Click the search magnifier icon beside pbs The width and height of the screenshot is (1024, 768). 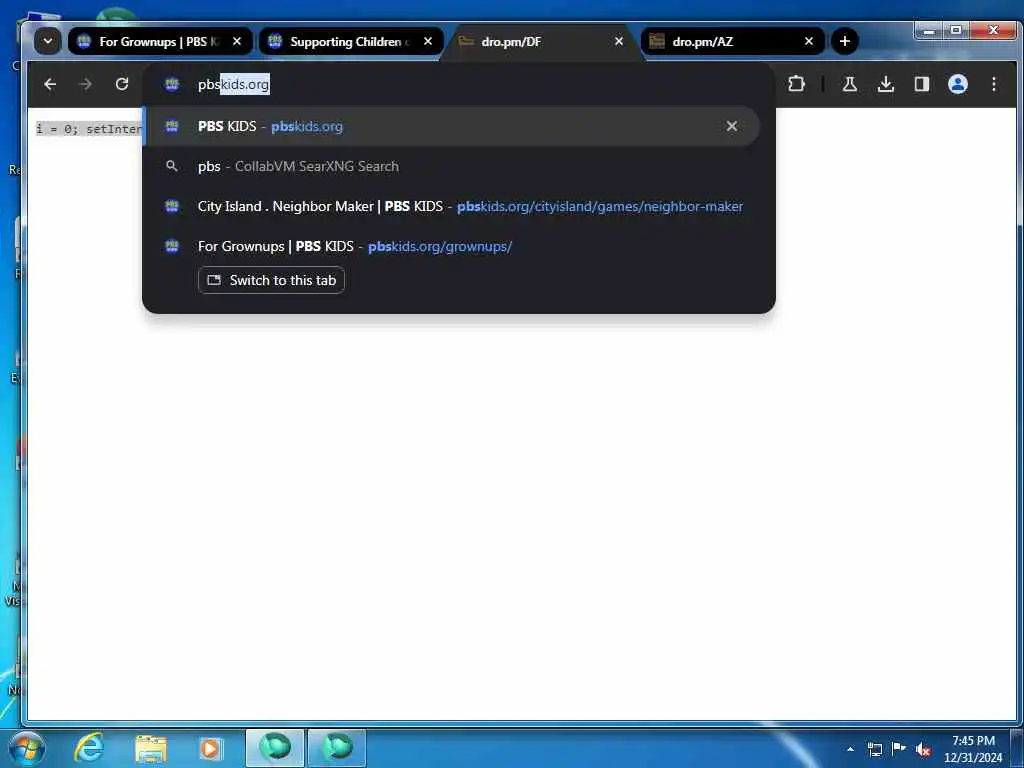172,166
